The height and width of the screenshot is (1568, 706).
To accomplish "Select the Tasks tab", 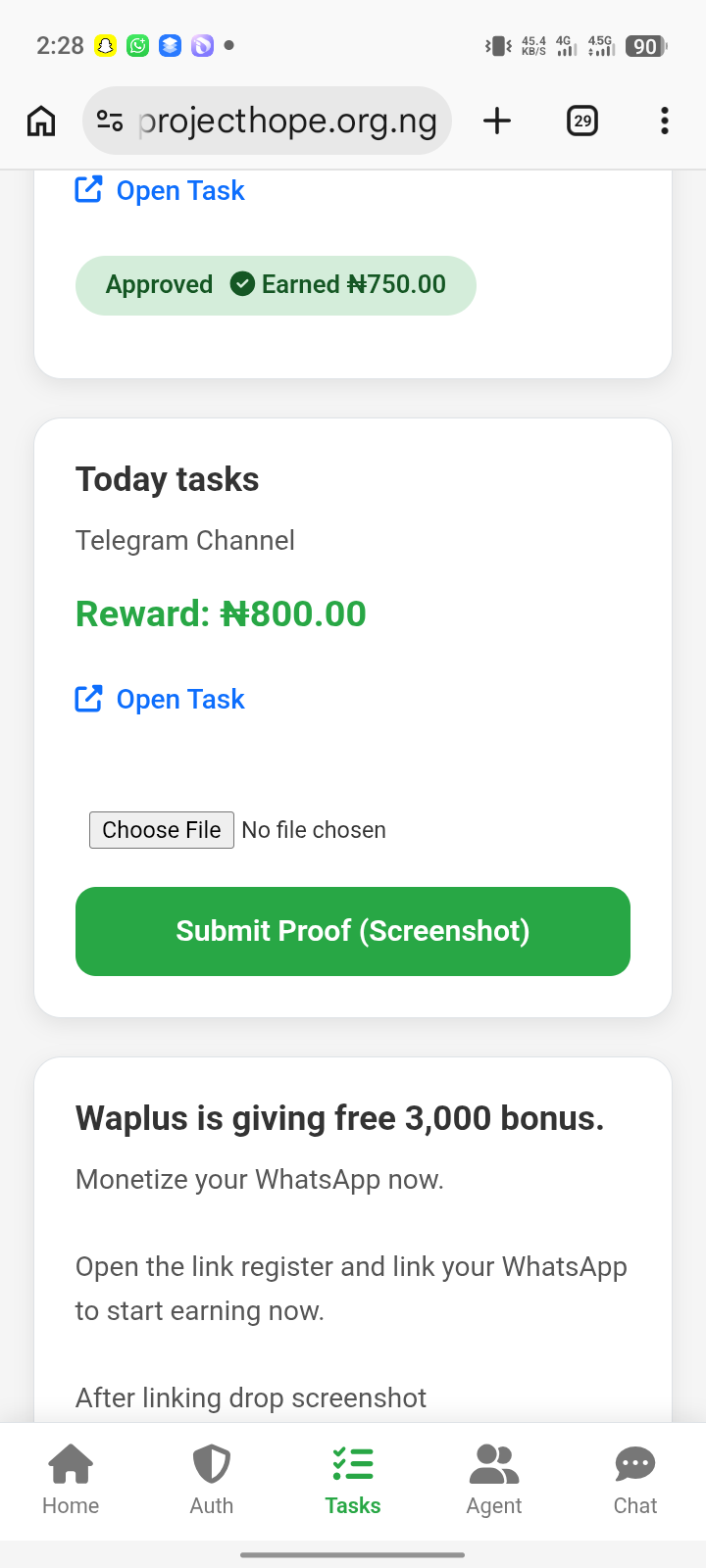I will coord(353,1480).
